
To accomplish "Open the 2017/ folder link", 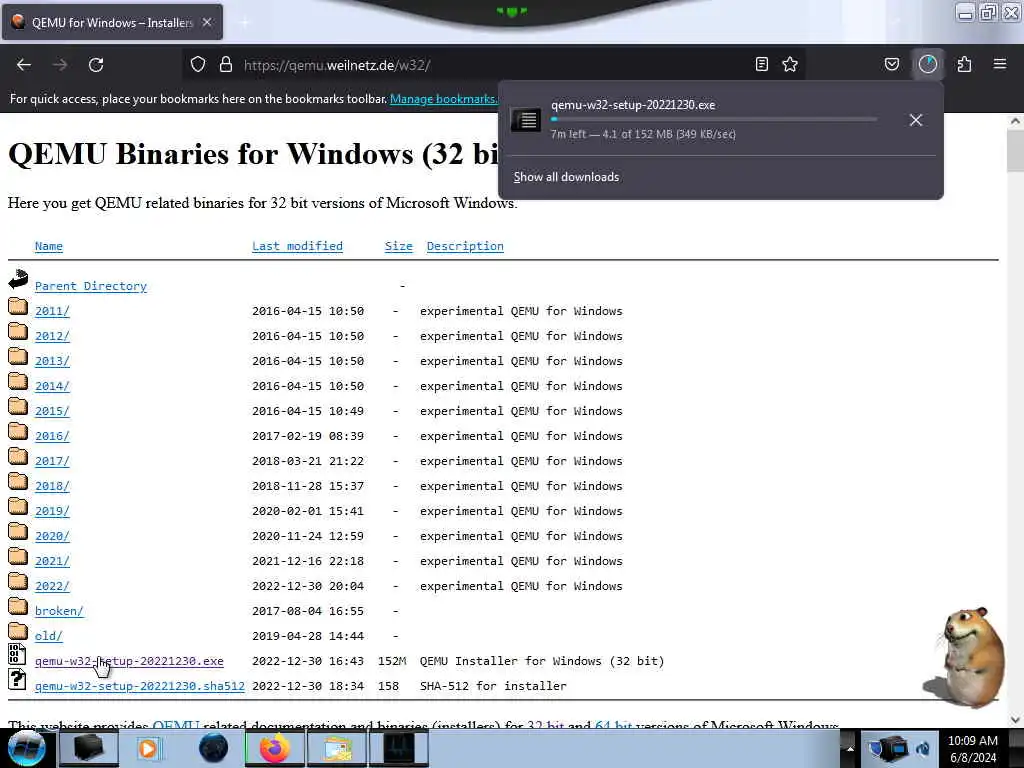I will coord(52,461).
